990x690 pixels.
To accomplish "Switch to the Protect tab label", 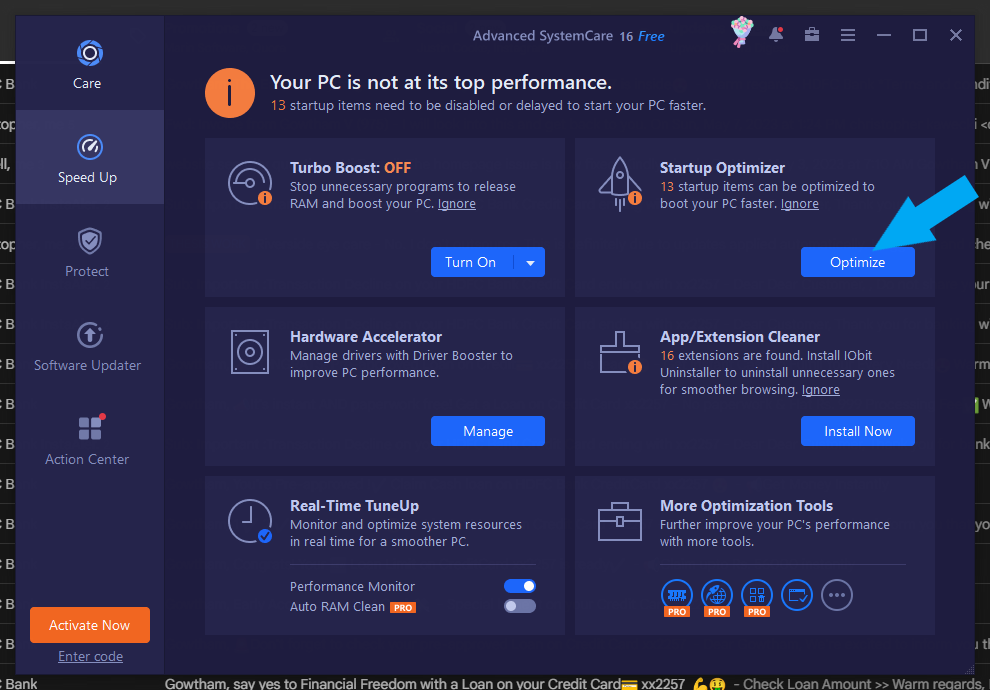I will (x=87, y=271).
